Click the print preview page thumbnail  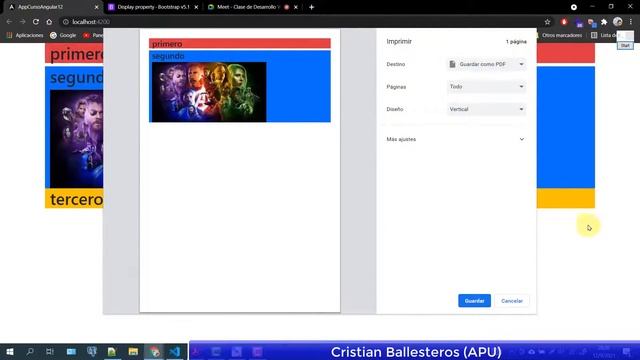click(x=240, y=170)
